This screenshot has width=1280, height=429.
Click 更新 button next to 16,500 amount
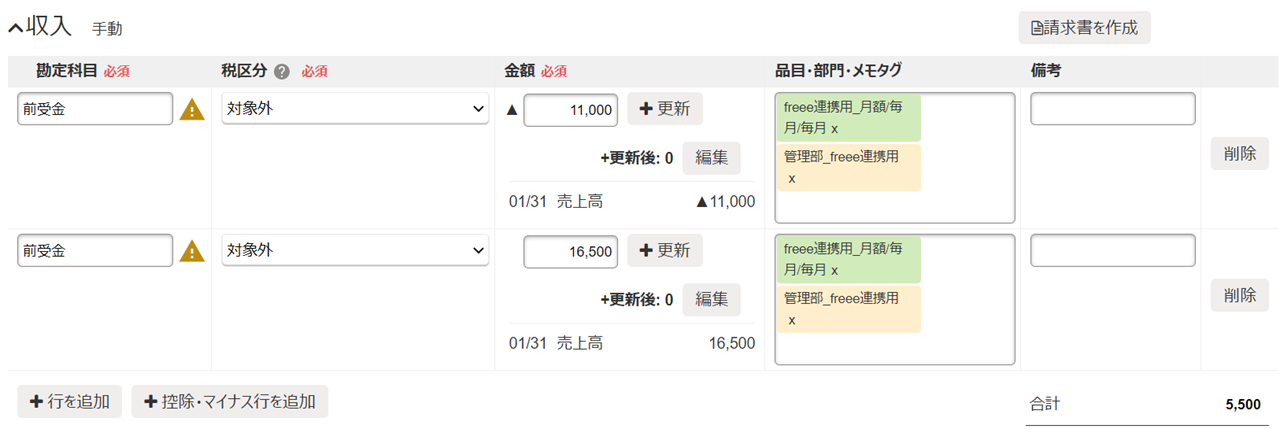coord(665,251)
